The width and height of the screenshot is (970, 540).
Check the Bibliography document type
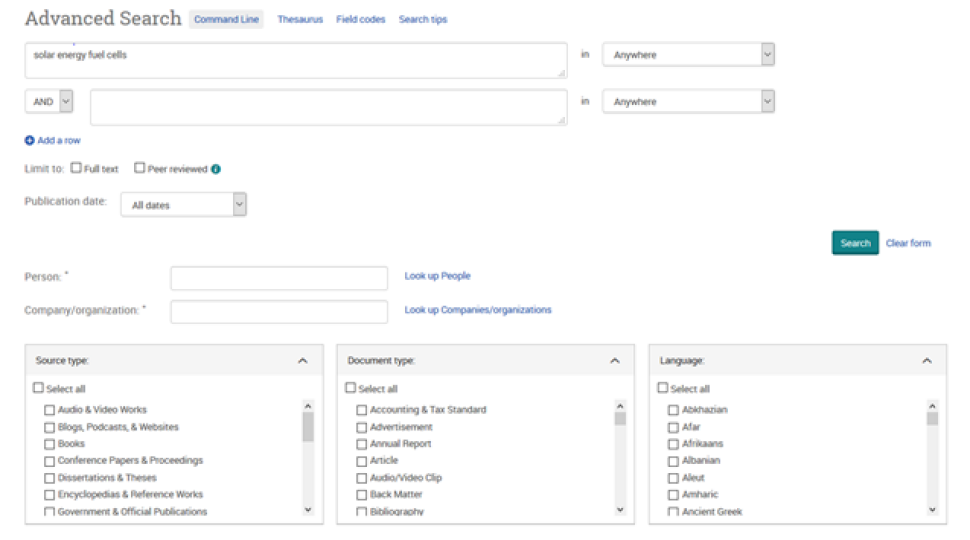click(x=362, y=512)
